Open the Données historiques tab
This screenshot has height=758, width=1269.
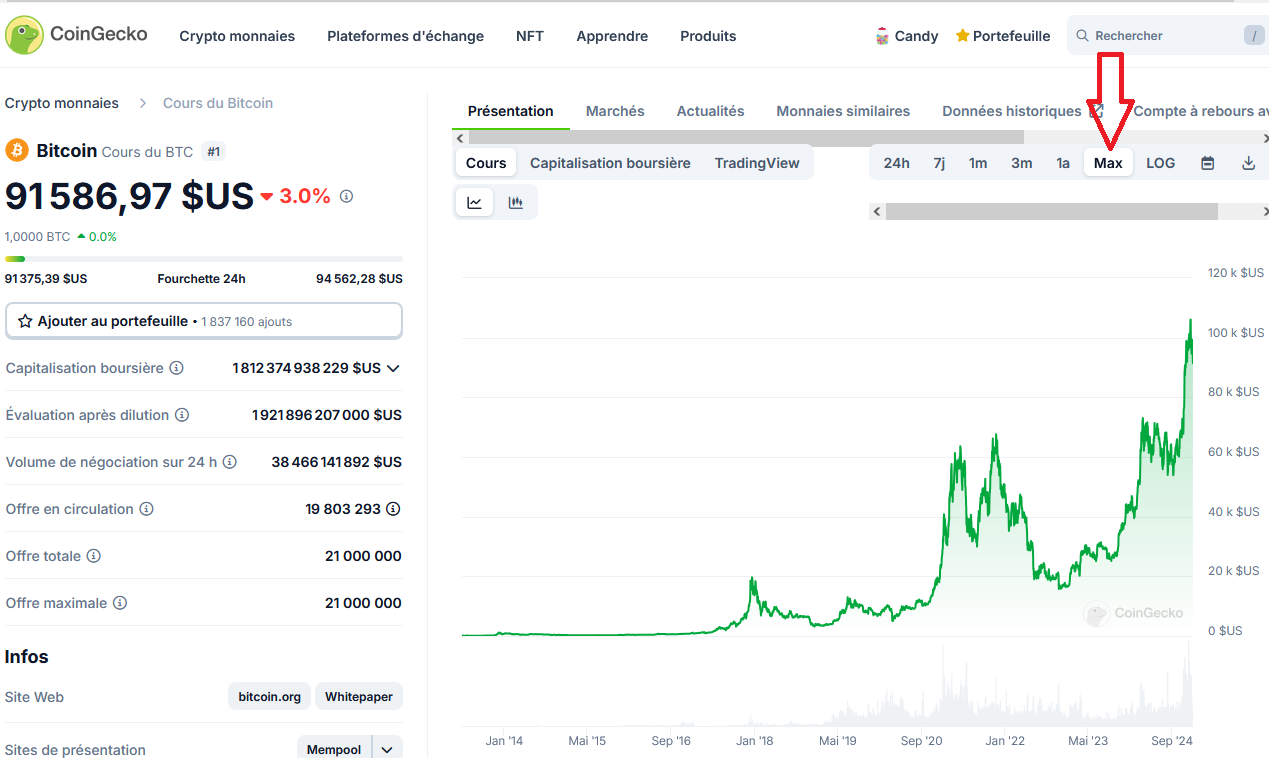tap(1011, 111)
